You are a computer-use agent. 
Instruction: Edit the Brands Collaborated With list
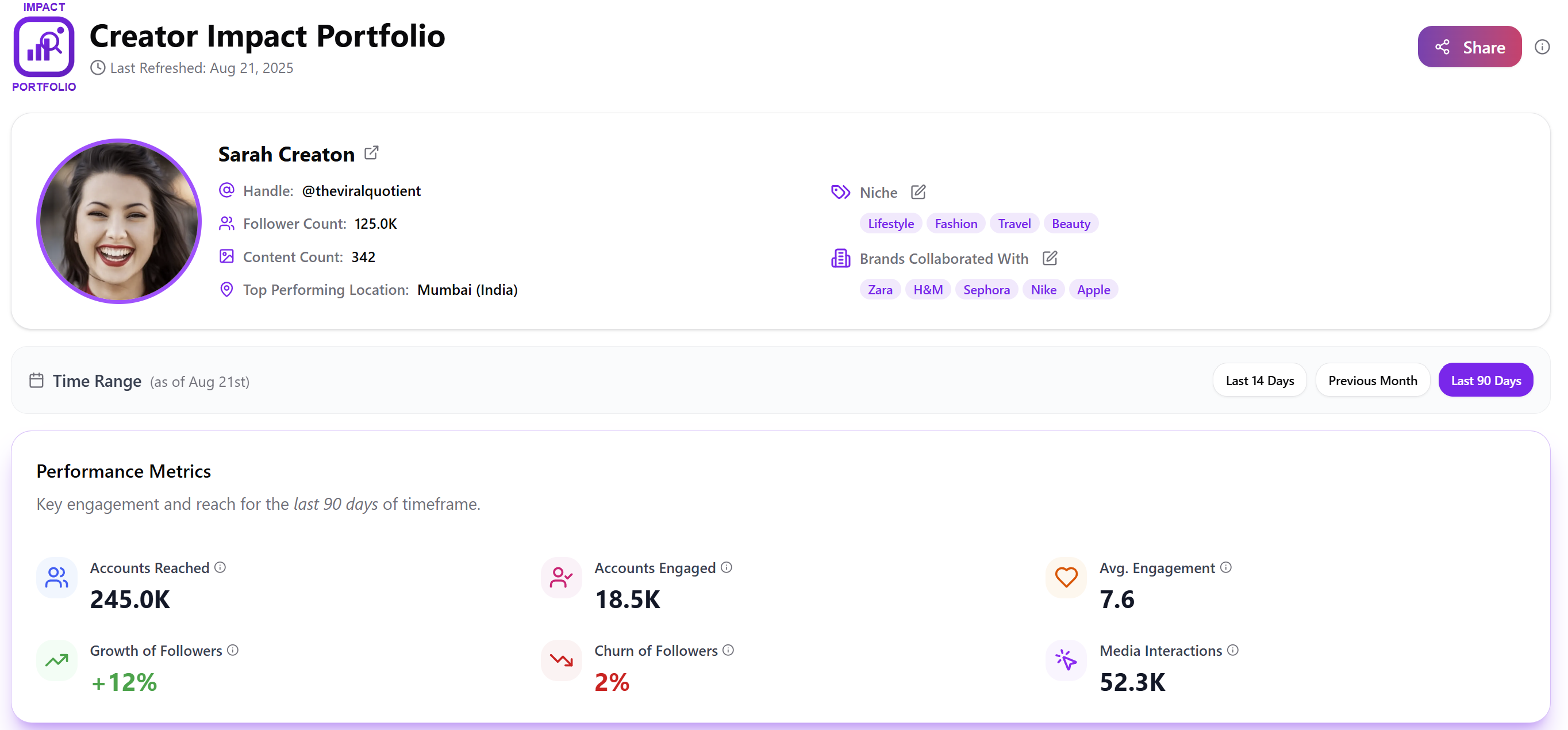1050,258
